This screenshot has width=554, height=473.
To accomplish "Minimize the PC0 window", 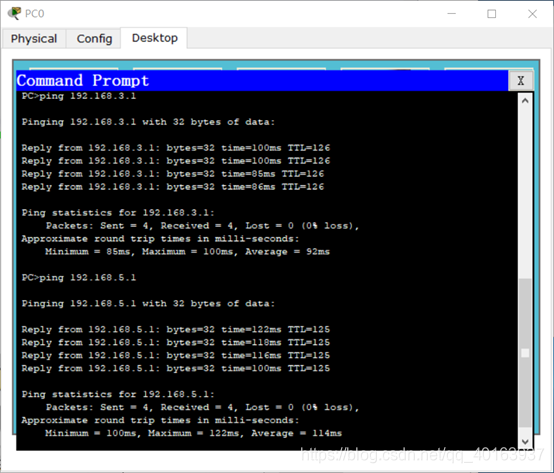I will pos(452,14).
